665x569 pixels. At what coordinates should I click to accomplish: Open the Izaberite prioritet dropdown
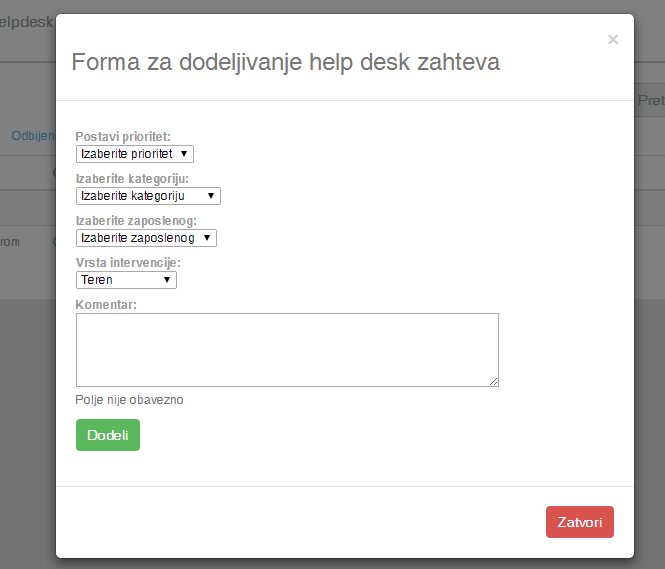[135, 154]
